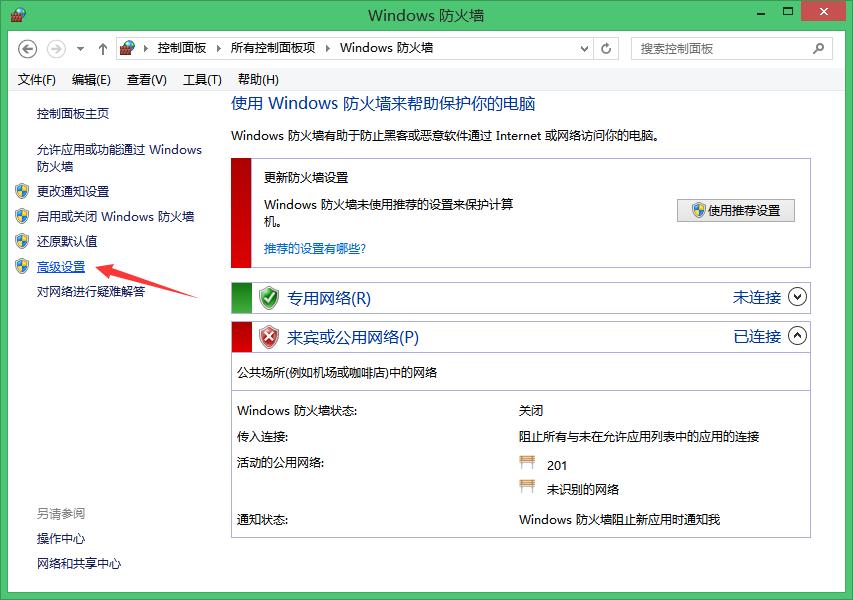Image resolution: width=853 pixels, height=600 pixels.
Task: Click the network icon next to 201
Action: (526, 464)
